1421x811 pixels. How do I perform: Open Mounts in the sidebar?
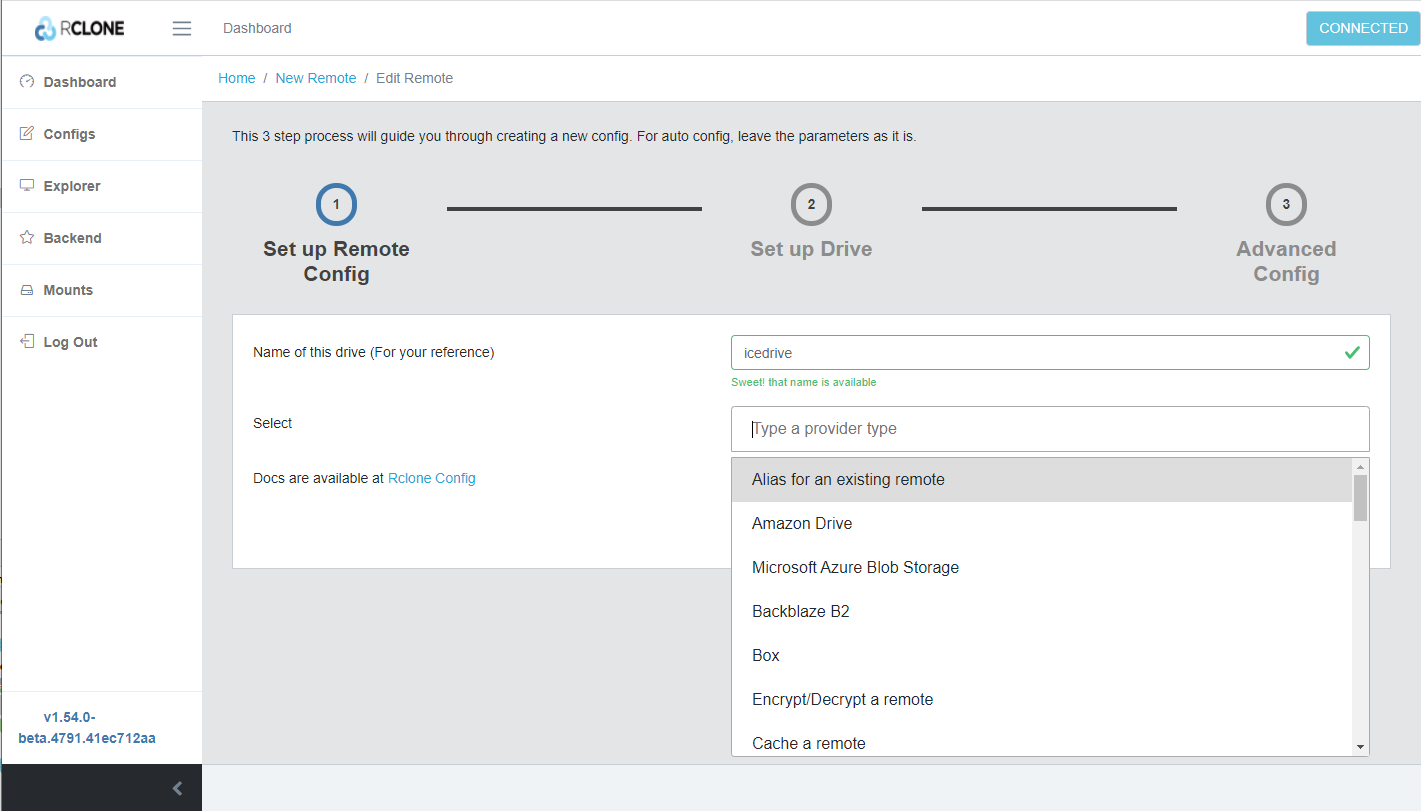pos(102,290)
